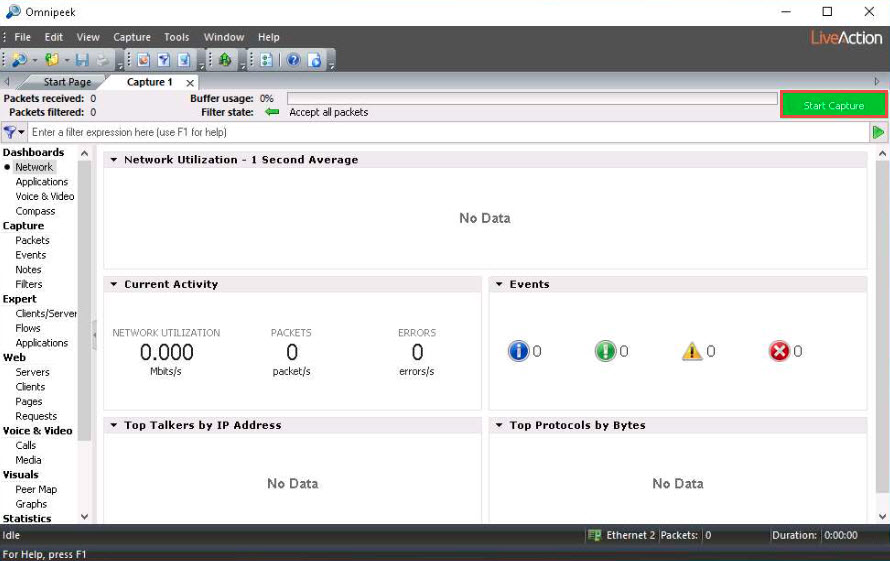Open Flows under Expert
890x561 pixels.
coord(28,328)
